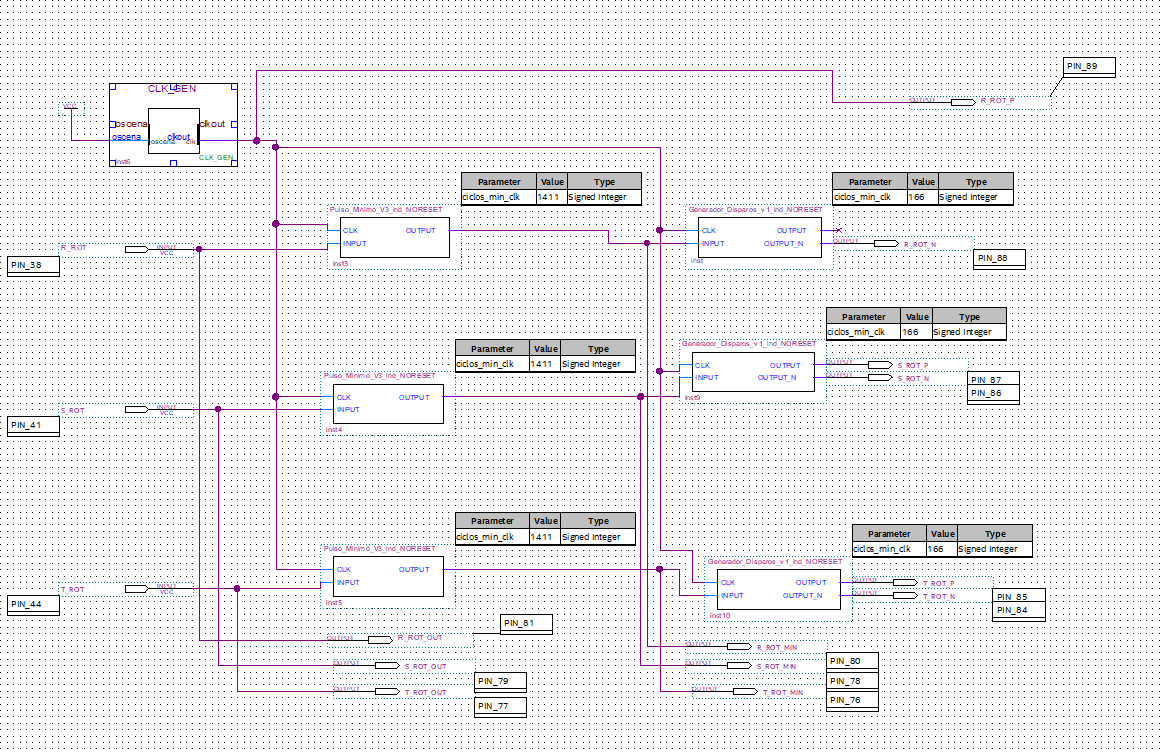The width and height of the screenshot is (1163, 753).
Task: Select the T_ROT_OUT output pin symbol
Action: pyautogui.click(x=386, y=691)
